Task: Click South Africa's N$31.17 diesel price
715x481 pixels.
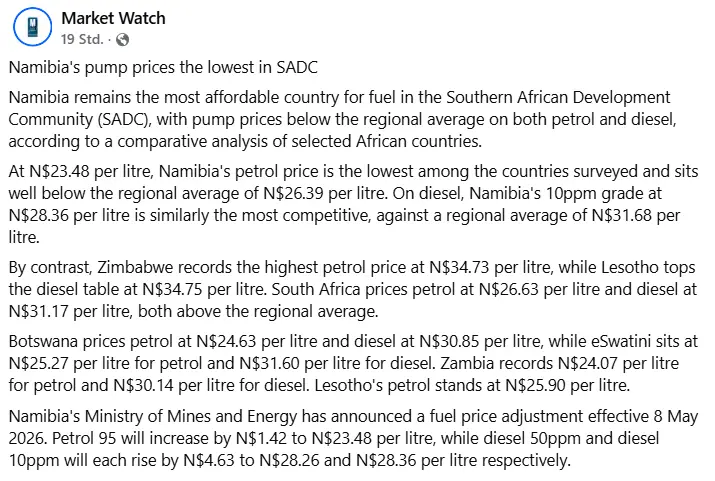Action: 39,311
